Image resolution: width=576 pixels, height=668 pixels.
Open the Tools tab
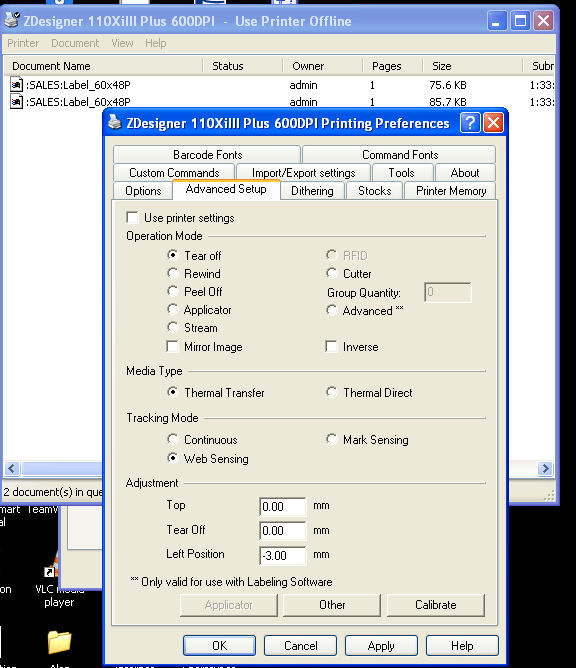[x=402, y=173]
